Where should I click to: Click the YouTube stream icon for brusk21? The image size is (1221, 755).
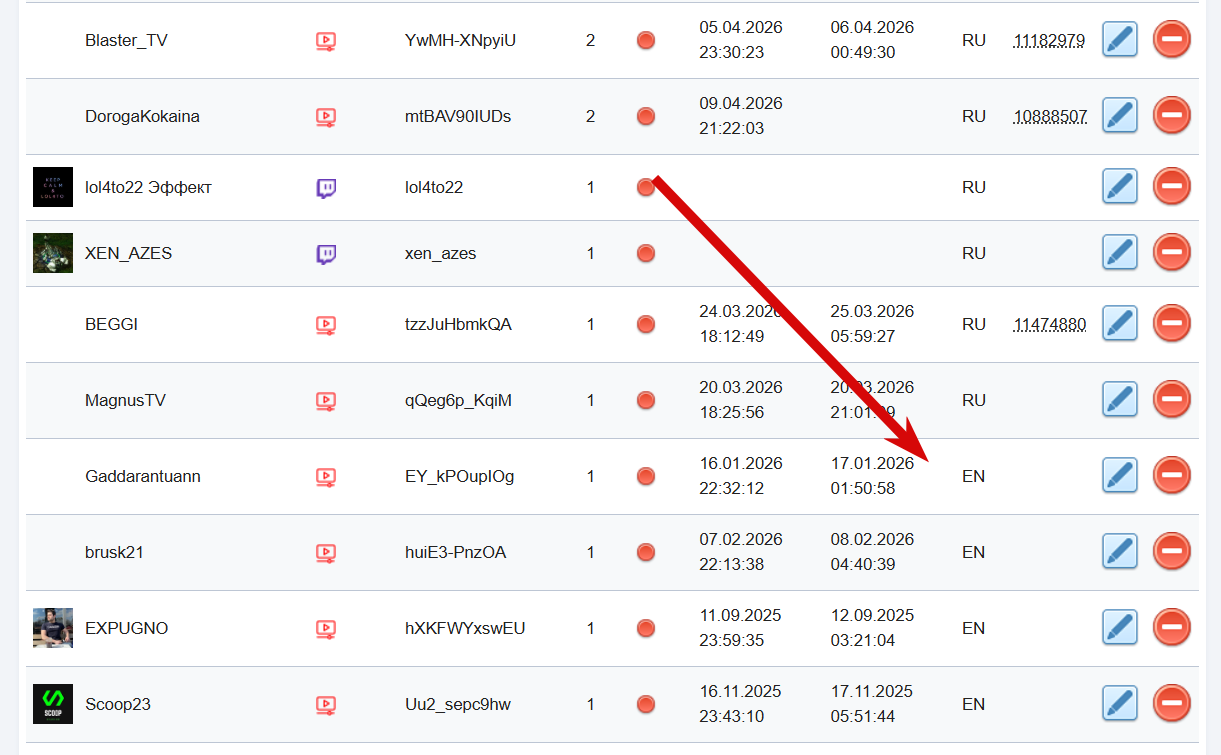coord(326,553)
